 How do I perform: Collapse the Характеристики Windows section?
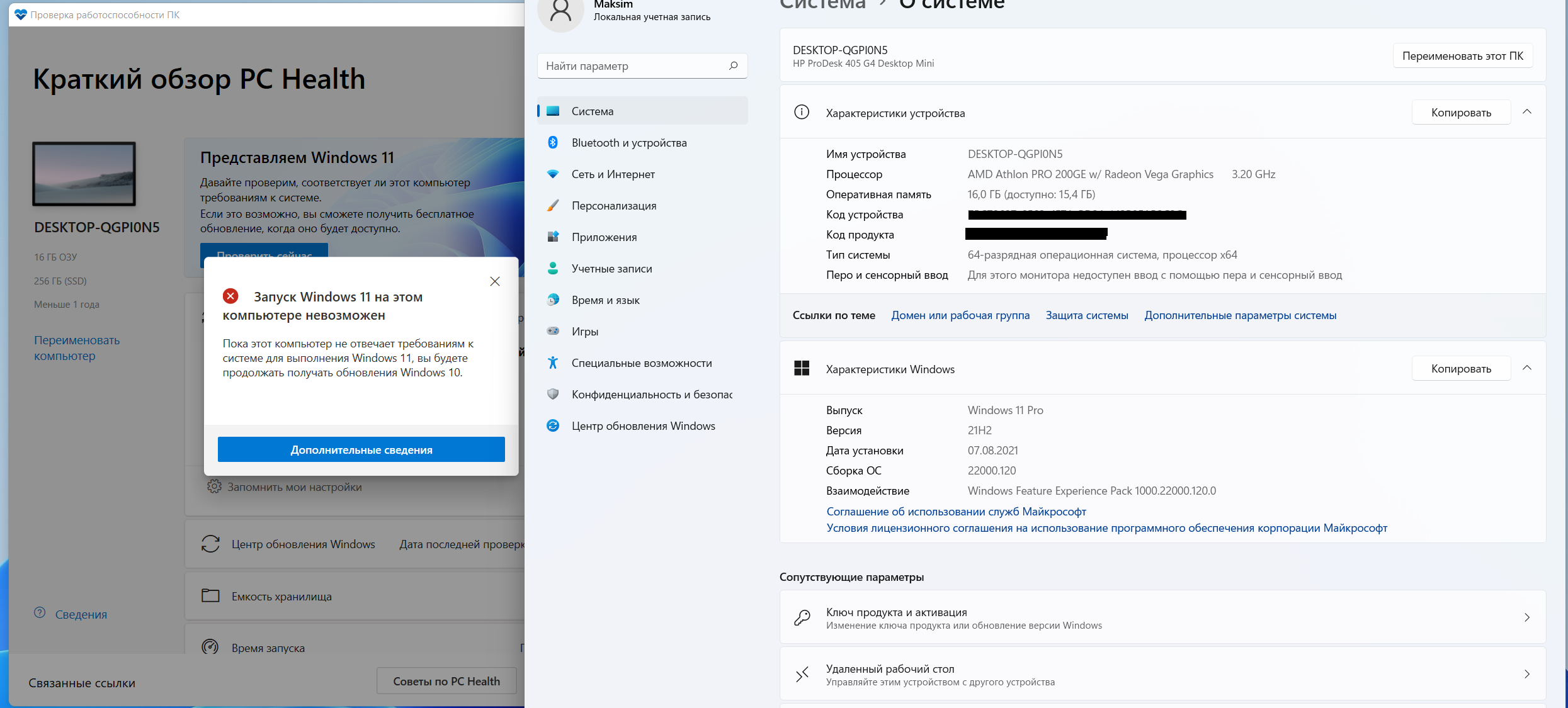pyautogui.click(x=1527, y=368)
